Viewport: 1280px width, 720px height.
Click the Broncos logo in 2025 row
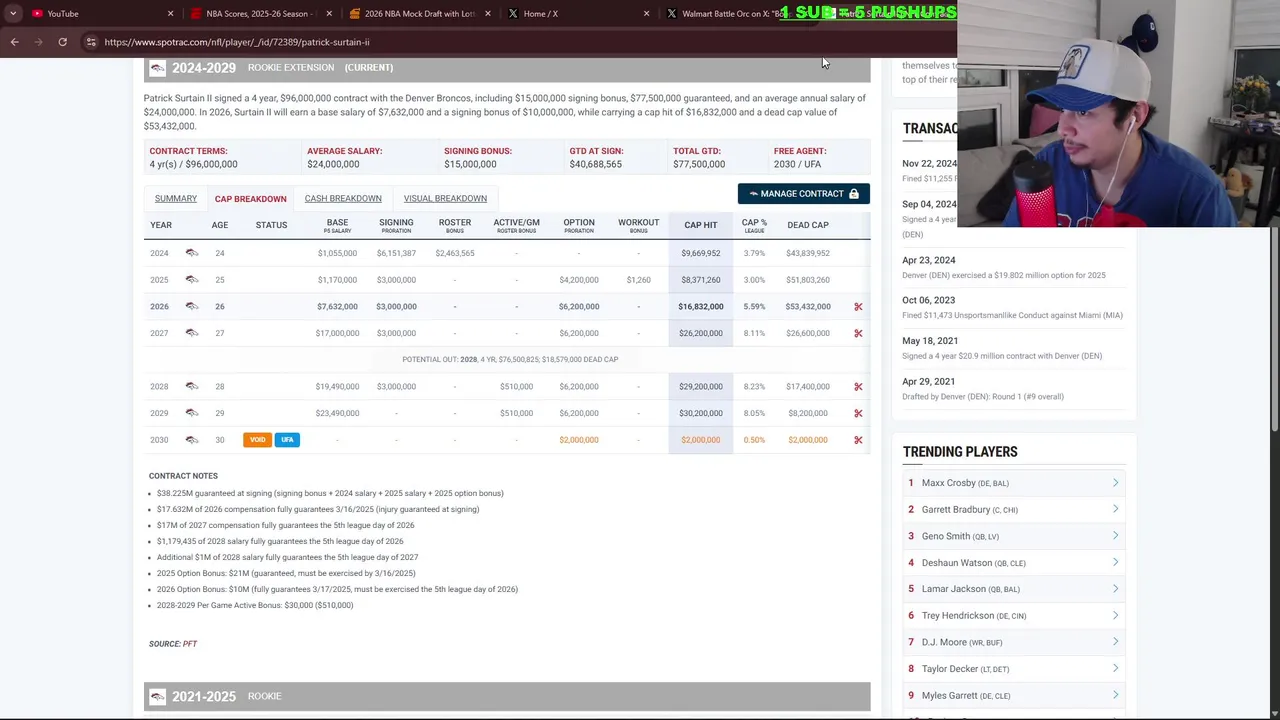point(192,280)
